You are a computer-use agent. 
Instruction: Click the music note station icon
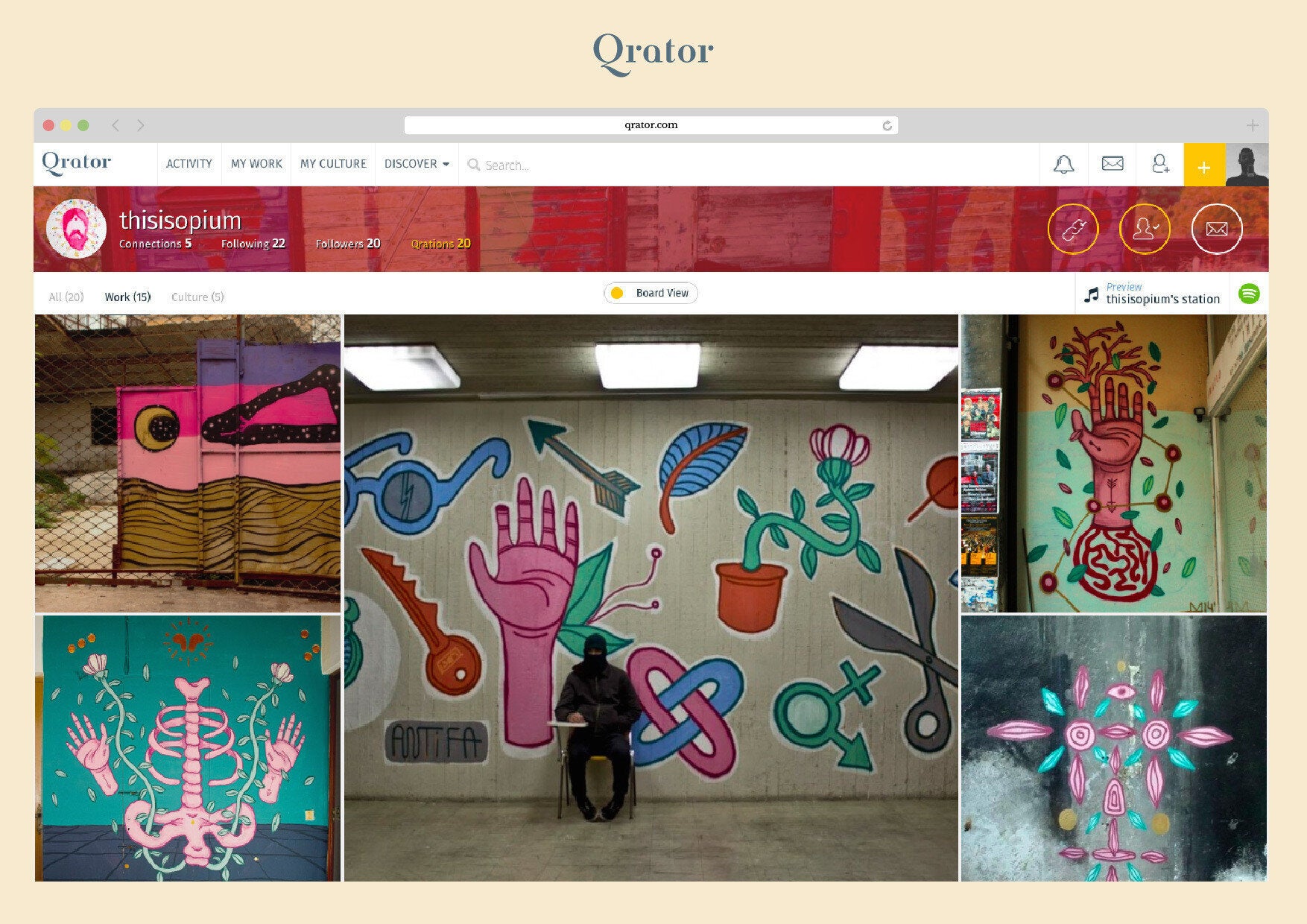tap(1092, 295)
